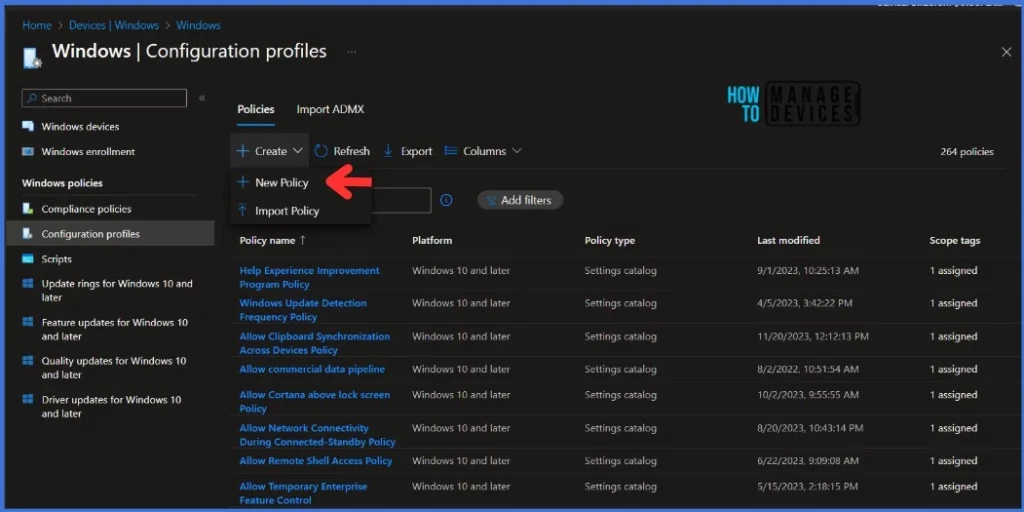Click the date 11/20/2023, 12:12:13 PM
This screenshot has width=1024, height=512.
tap(813, 336)
